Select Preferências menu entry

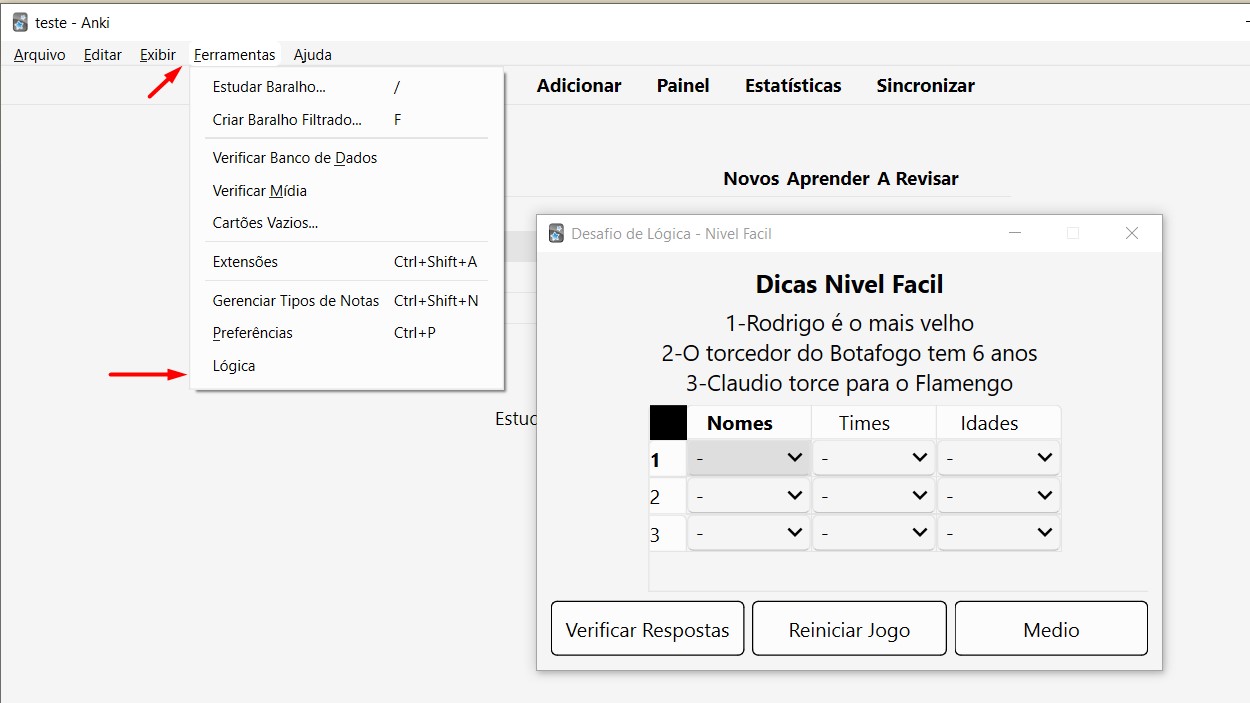coord(252,333)
